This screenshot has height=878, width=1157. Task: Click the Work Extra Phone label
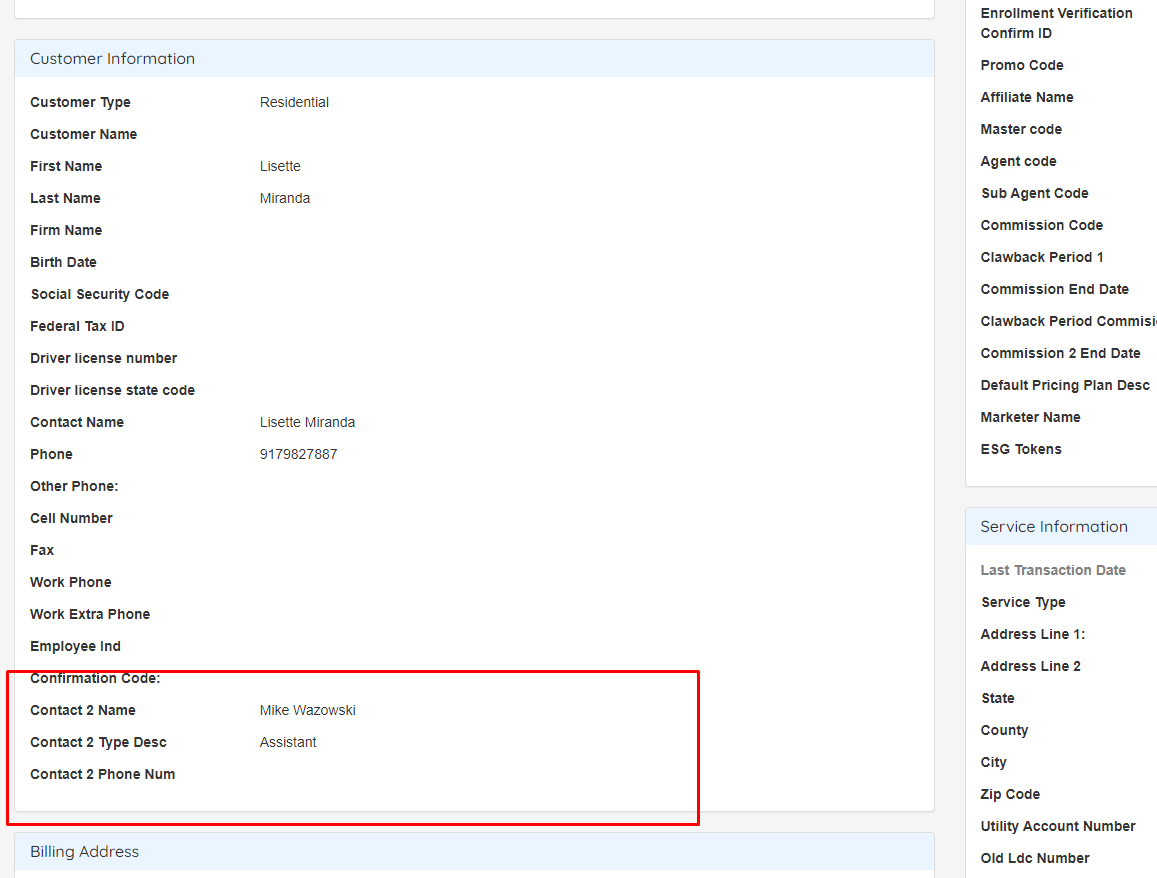point(90,615)
